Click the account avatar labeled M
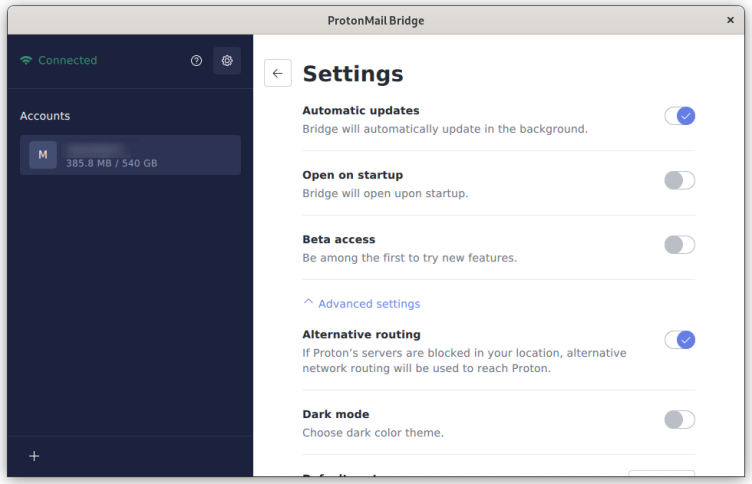 [43, 155]
